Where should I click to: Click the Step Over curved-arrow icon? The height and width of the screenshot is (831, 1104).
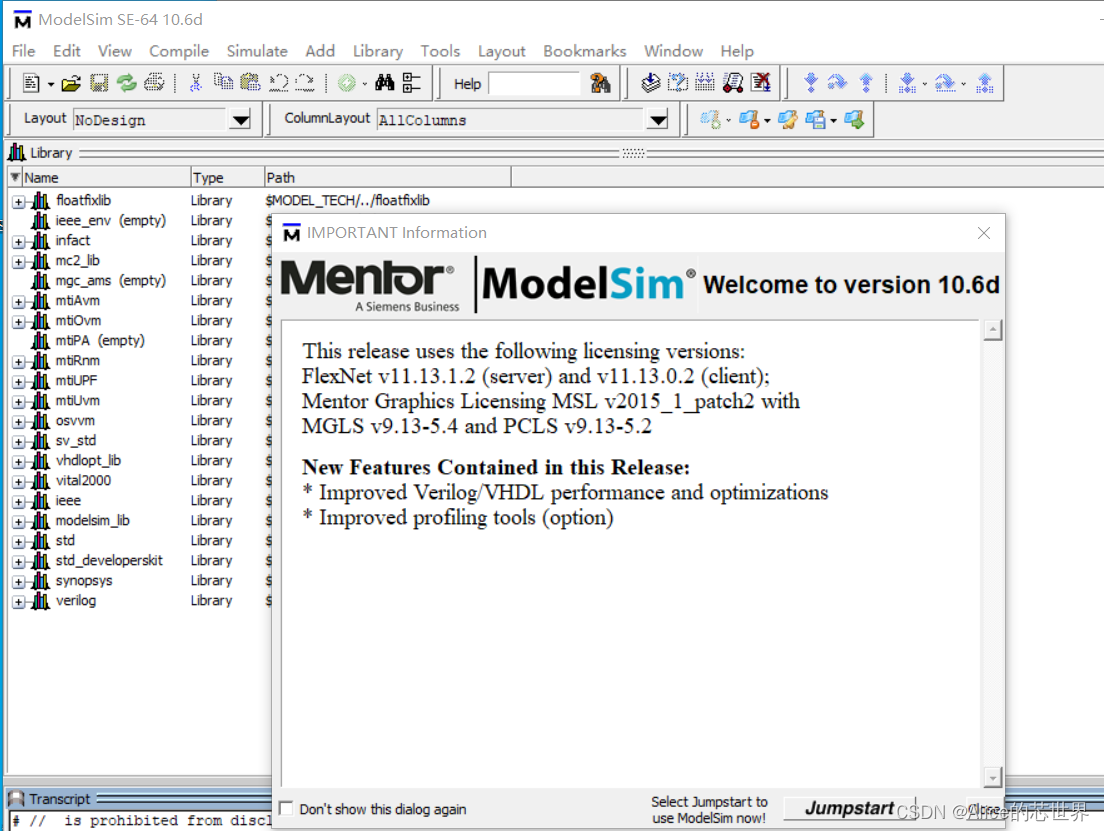coord(837,83)
